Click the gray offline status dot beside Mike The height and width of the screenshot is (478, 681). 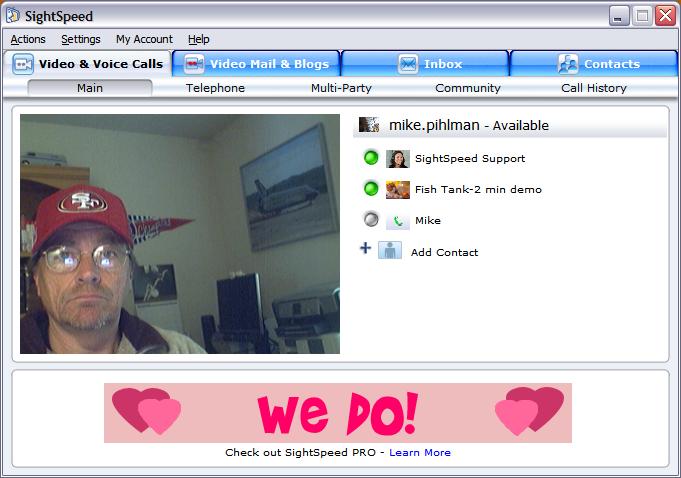click(x=371, y=220)
